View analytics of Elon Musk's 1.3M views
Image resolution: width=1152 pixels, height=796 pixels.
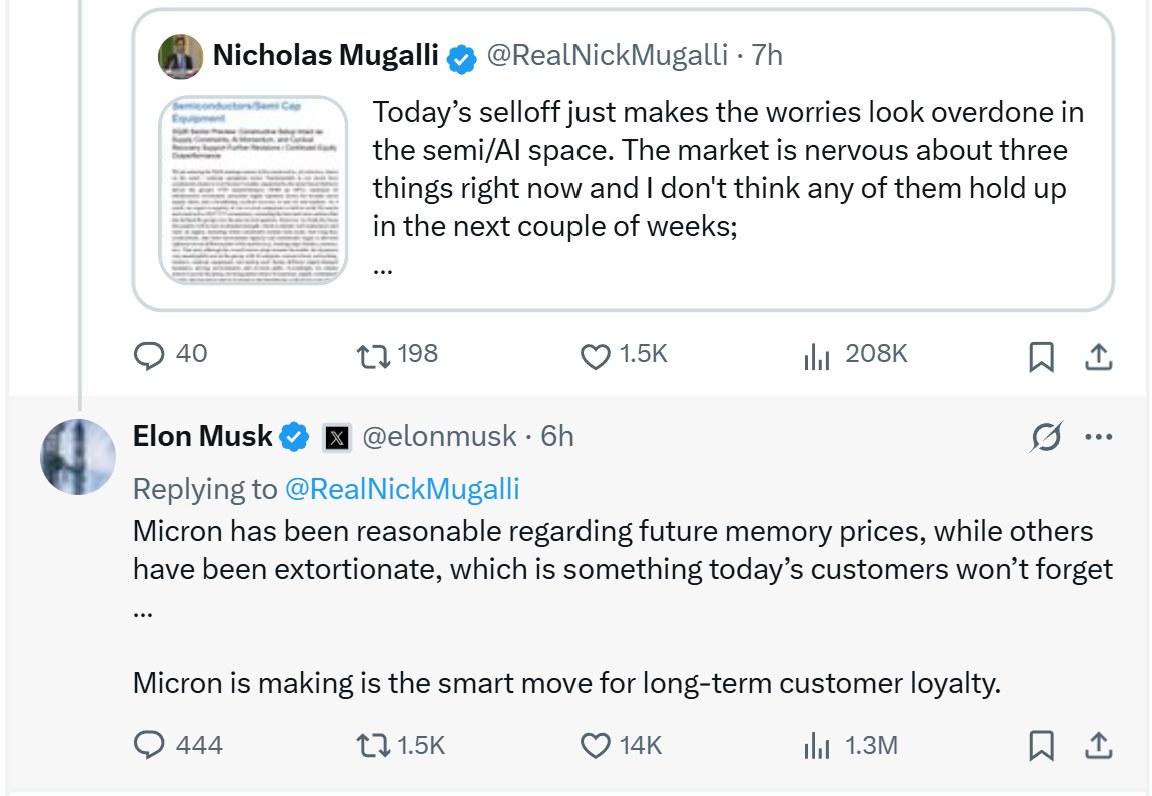(817, 746)
